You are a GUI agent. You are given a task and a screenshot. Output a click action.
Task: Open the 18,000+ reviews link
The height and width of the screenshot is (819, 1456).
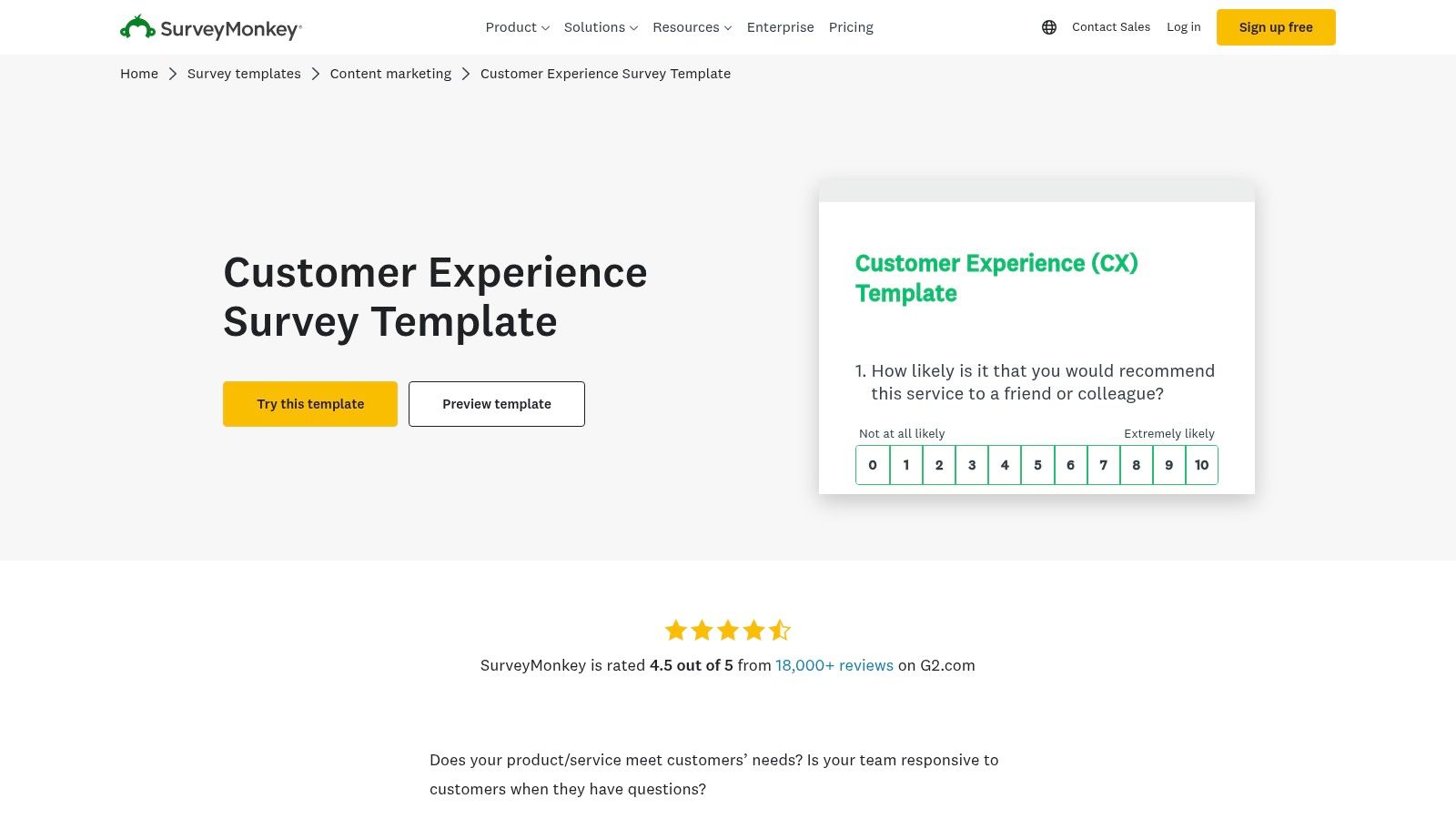tap(833, 665)
